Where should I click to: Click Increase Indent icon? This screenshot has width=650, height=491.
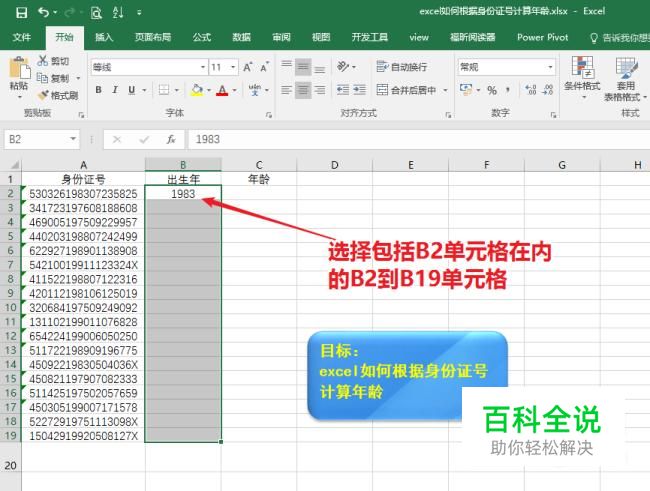pyautogui.click(x=359, y=90)
